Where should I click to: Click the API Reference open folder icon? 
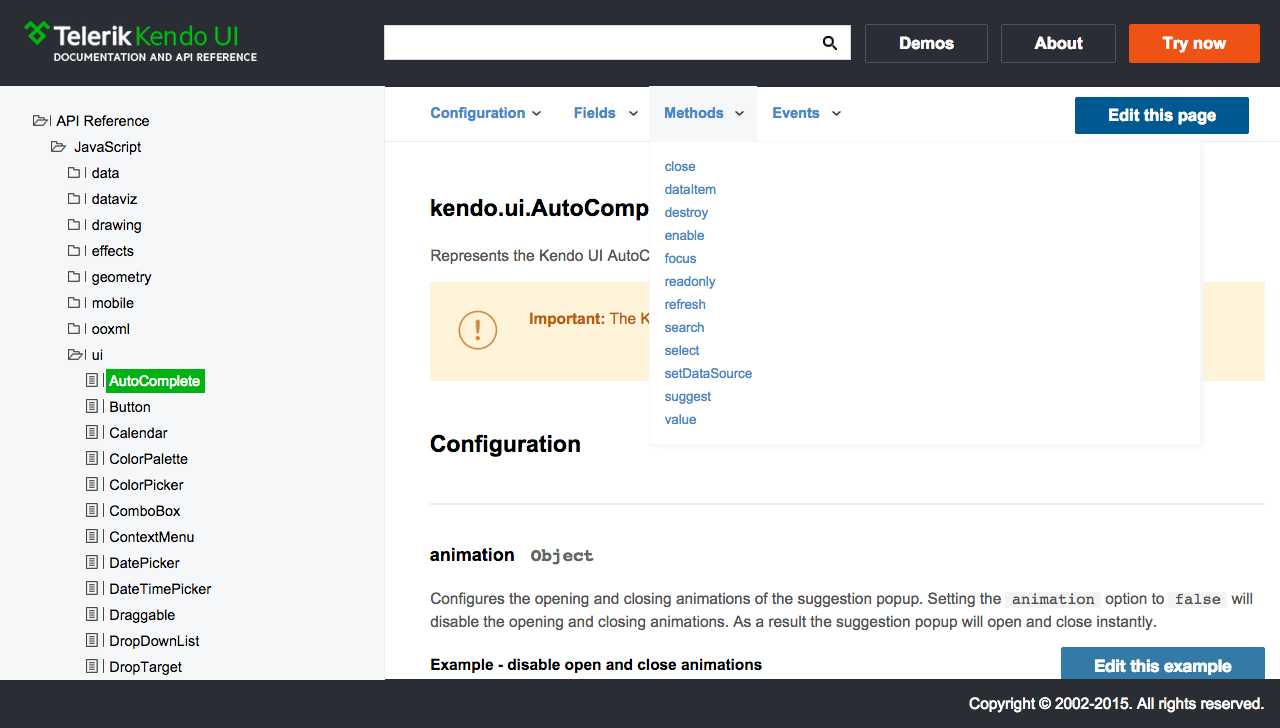pos(40,121)
